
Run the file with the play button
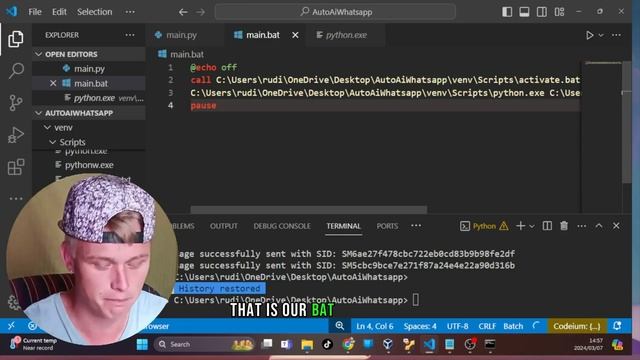(x=589, y=35)
